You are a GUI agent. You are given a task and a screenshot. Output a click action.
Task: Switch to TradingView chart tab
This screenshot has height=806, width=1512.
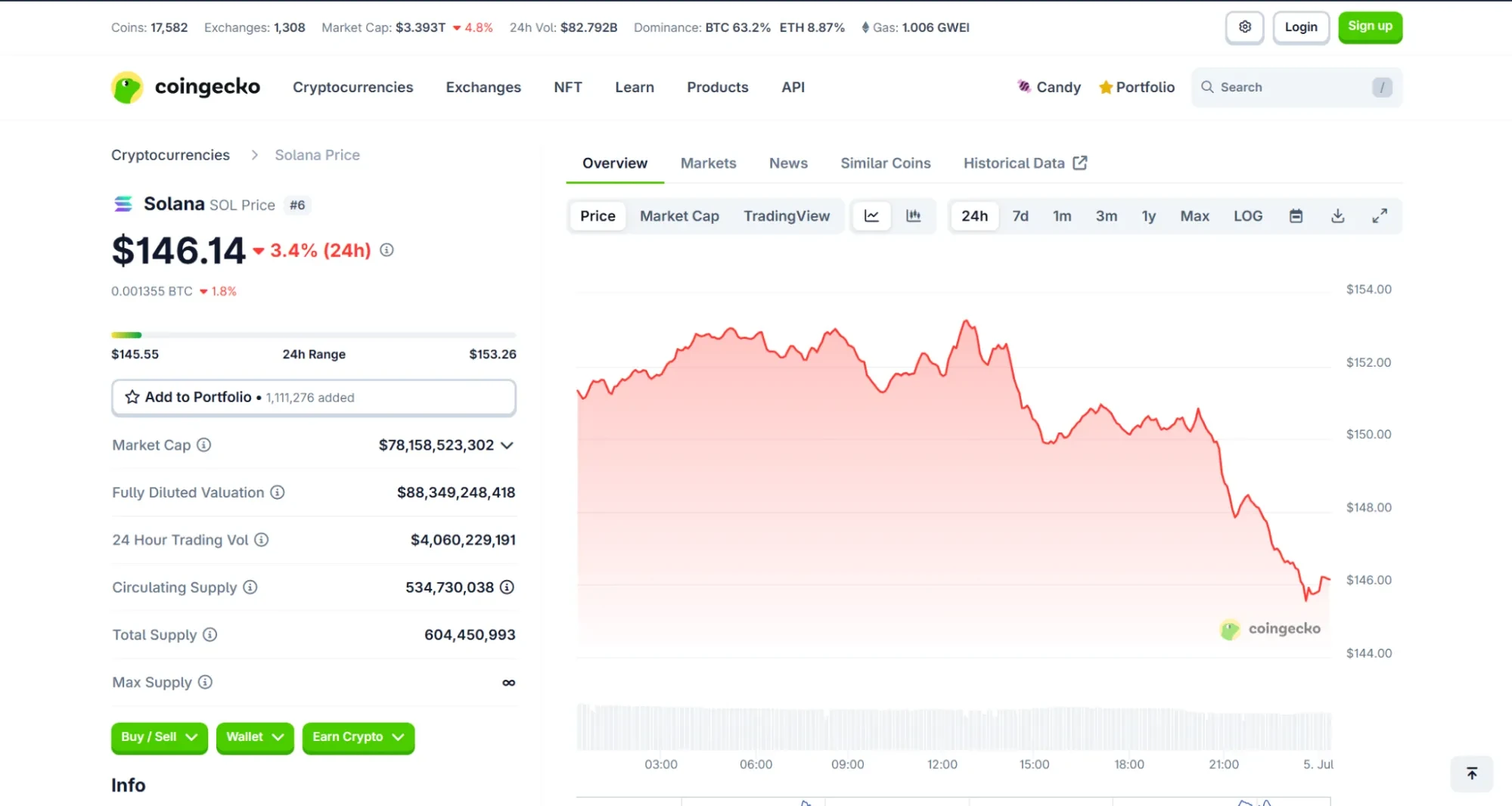(x=787, y=216)
